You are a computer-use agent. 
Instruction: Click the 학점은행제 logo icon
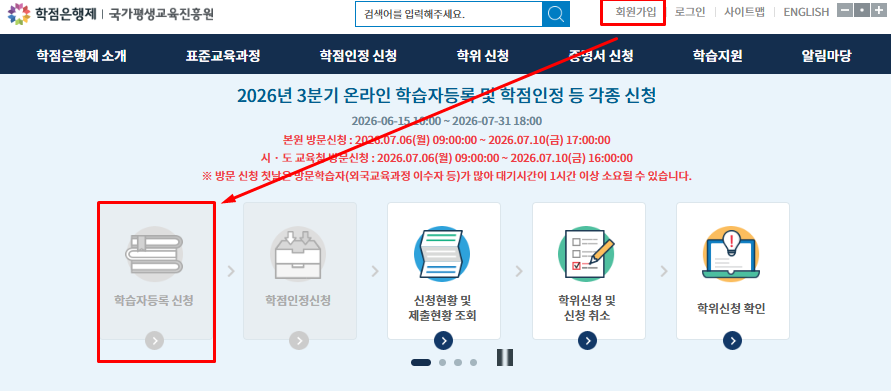(19, 14)
